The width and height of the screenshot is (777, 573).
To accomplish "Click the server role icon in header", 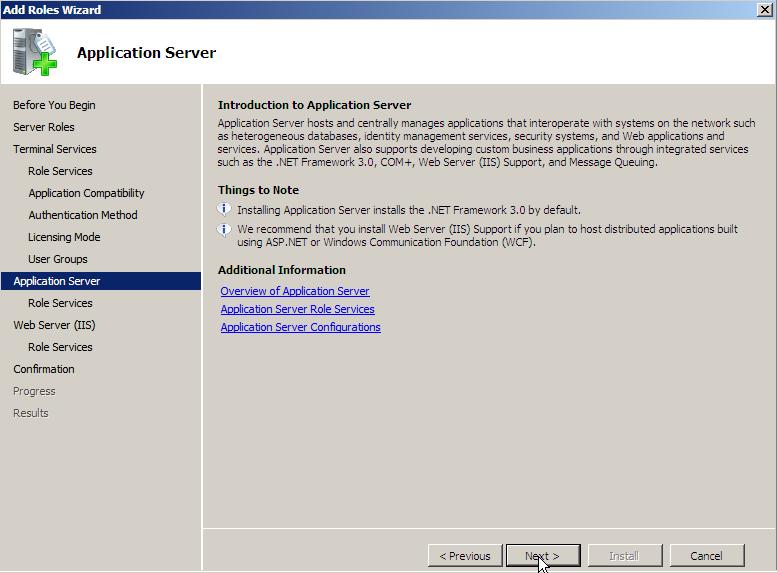I will point(35,52).
